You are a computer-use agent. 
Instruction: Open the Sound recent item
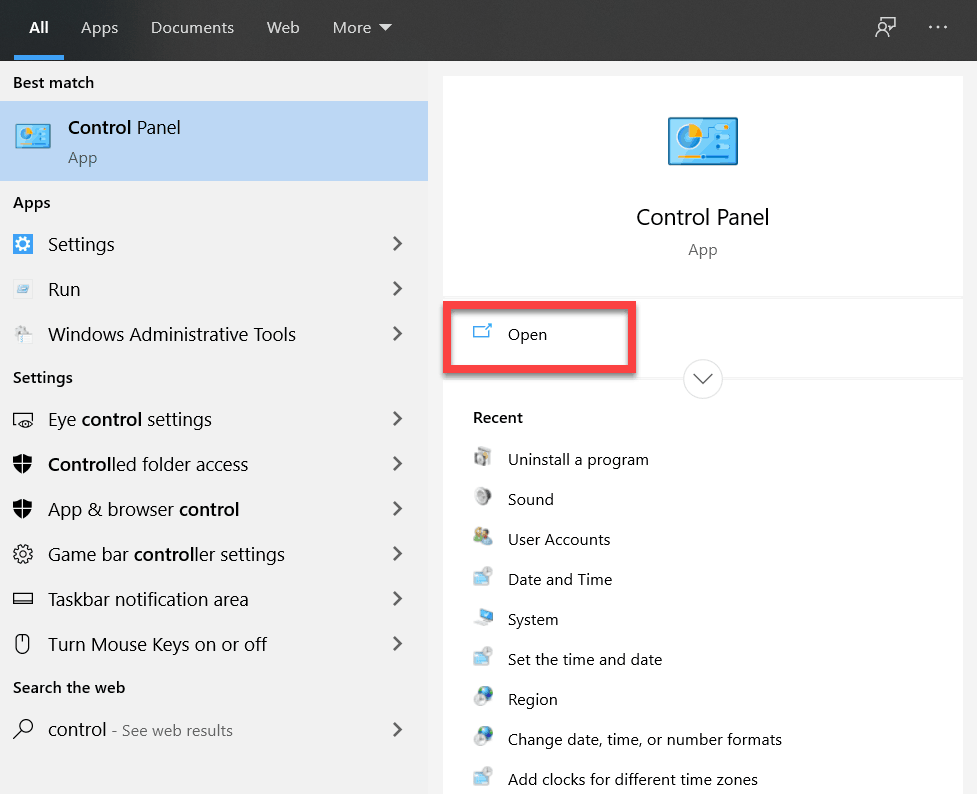click(531, 500)
